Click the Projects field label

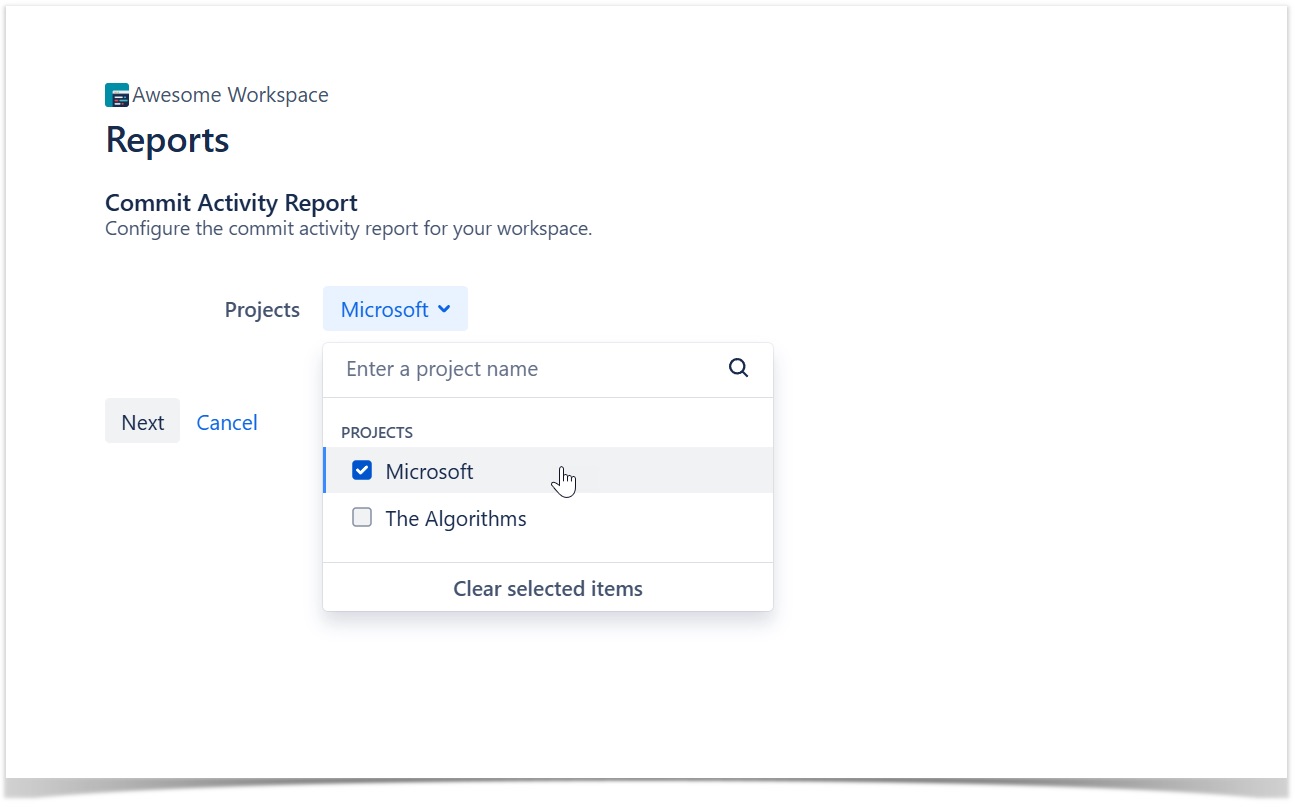pos(262,310)
